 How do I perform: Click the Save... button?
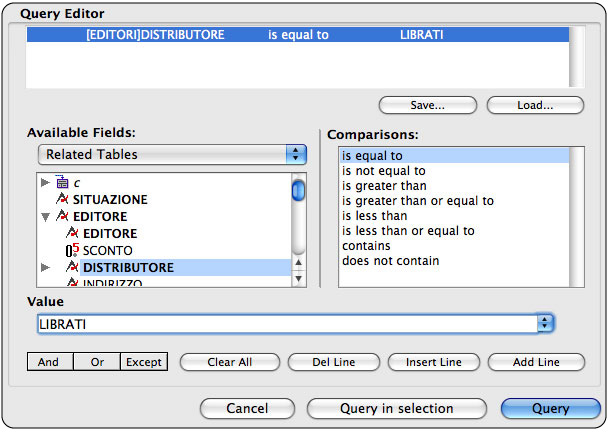[x=428, y=105]
